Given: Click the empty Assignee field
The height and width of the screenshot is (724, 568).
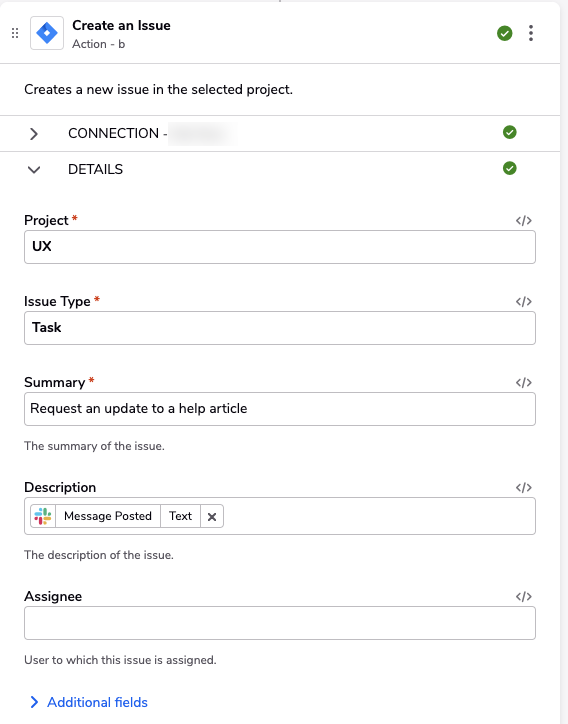Looking at the screenshot, I should 280,623.
